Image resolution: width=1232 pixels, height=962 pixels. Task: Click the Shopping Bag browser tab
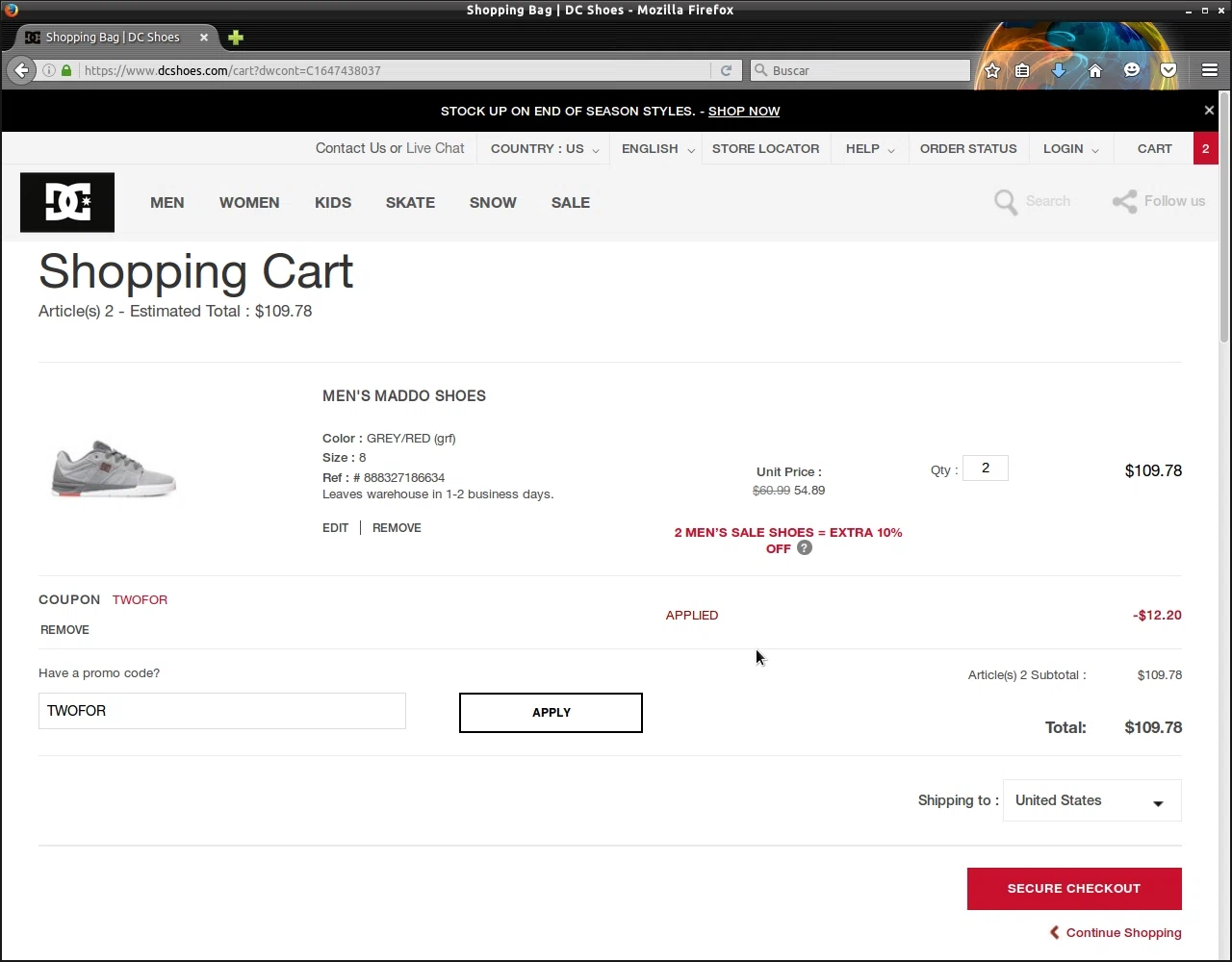(114, 38)
